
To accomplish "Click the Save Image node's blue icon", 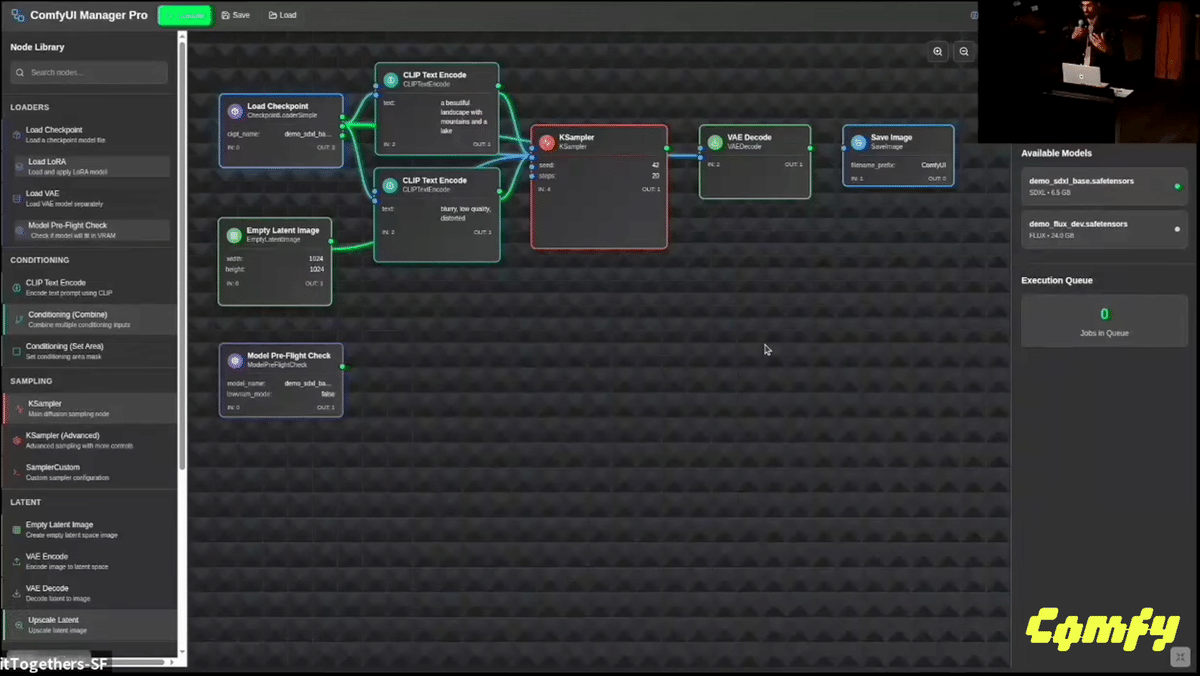I will coord(858,142).
